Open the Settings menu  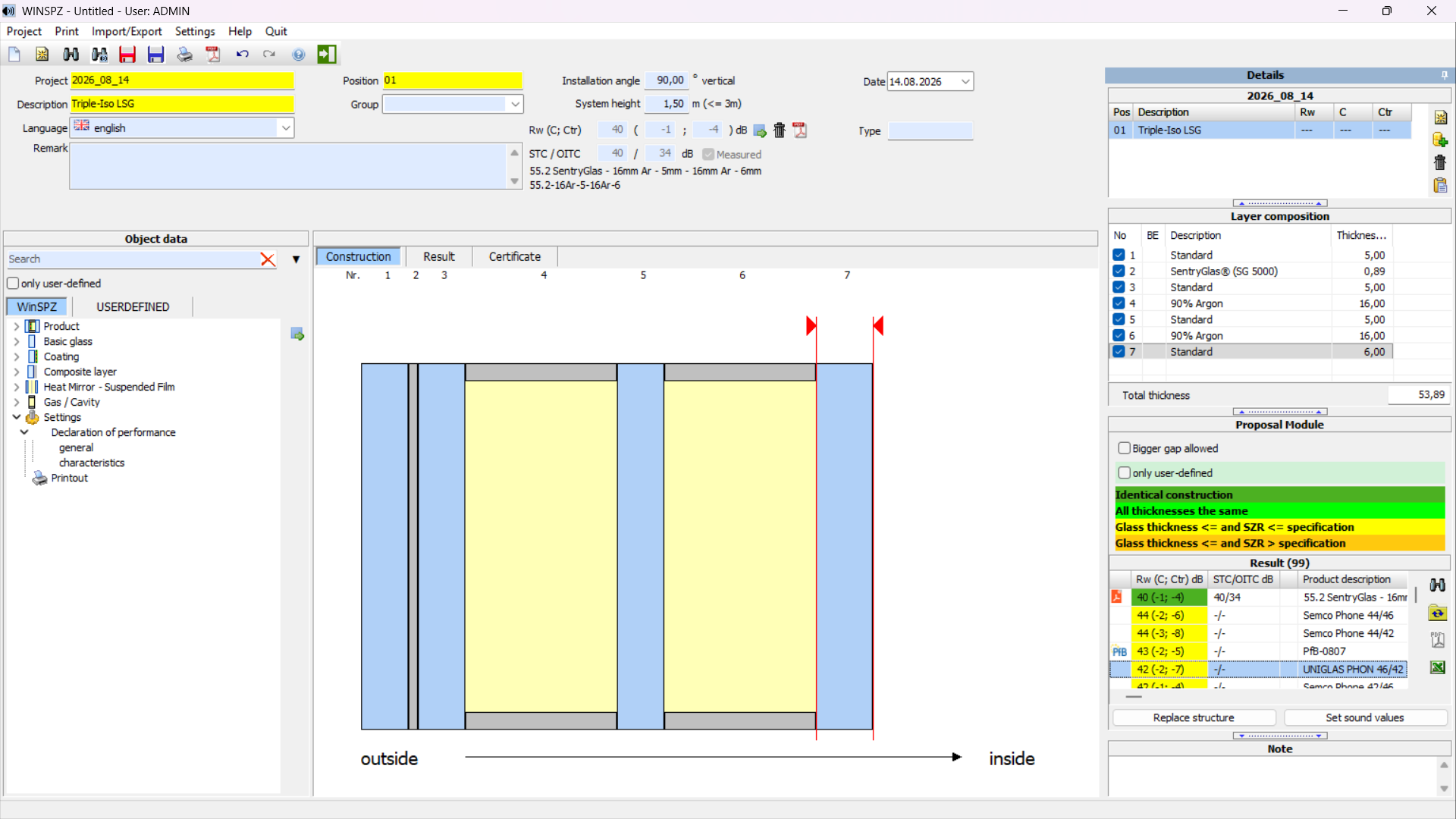coord(195,31)
